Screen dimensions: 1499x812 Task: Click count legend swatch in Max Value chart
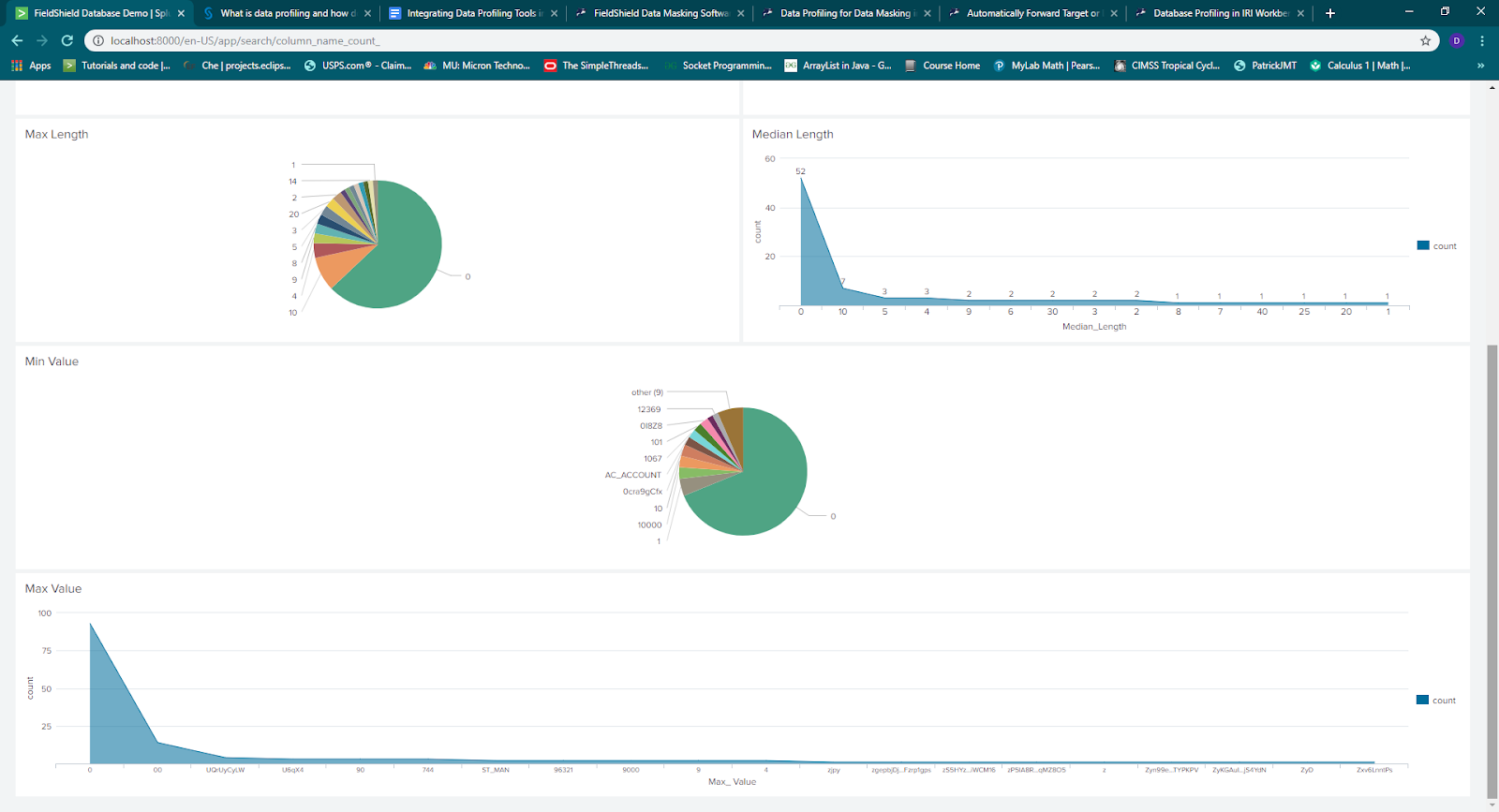[1422, 700]
